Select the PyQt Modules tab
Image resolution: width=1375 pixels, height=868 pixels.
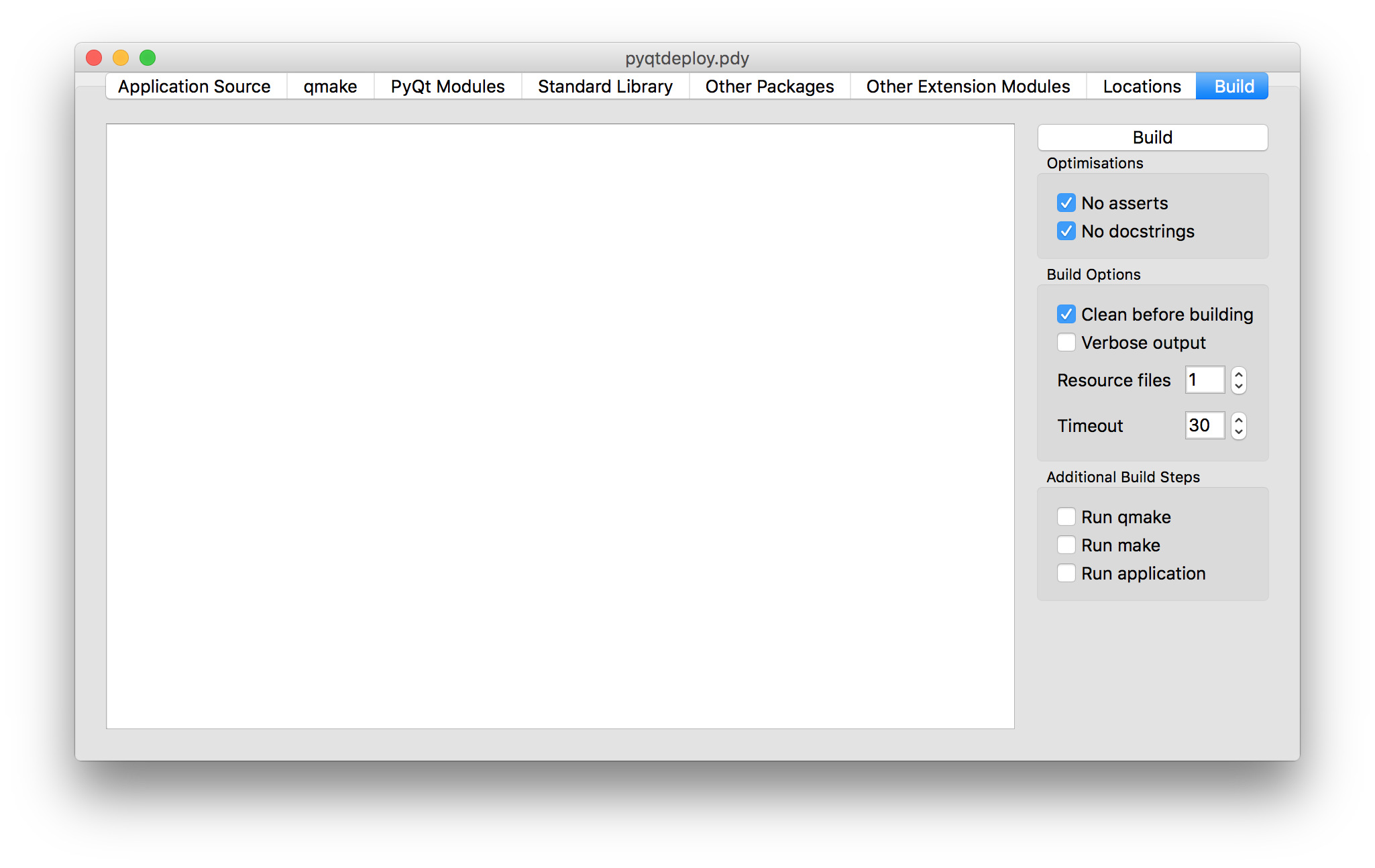point(447,87)
